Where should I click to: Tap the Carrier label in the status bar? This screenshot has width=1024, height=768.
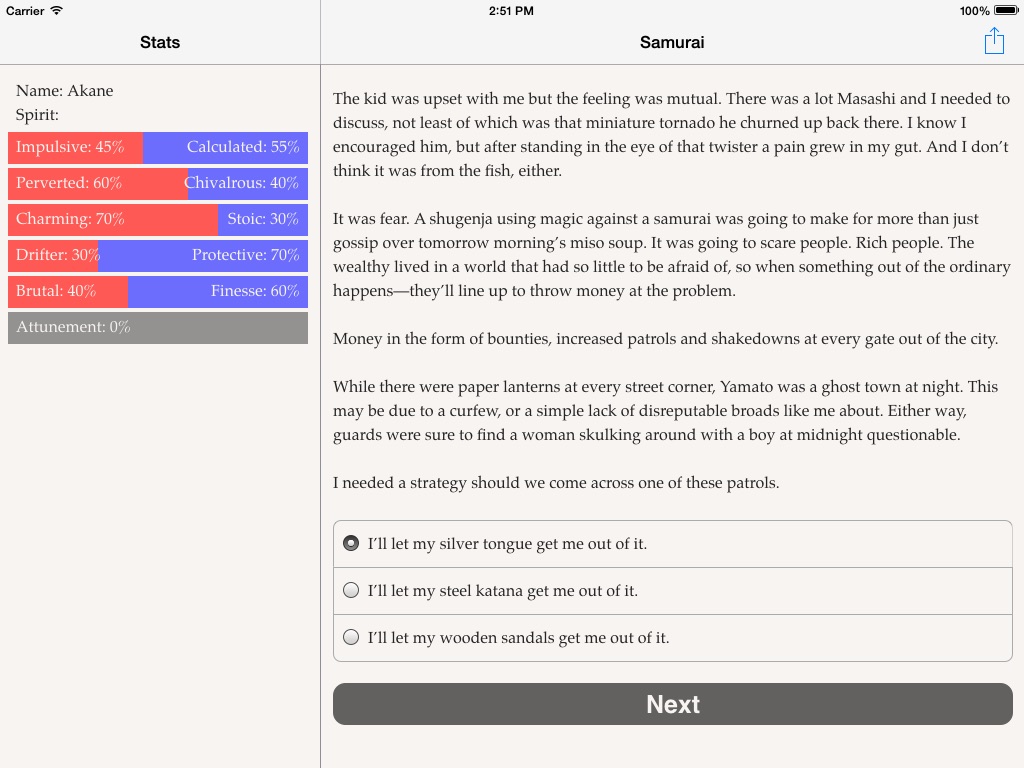[x=25, y=11]
